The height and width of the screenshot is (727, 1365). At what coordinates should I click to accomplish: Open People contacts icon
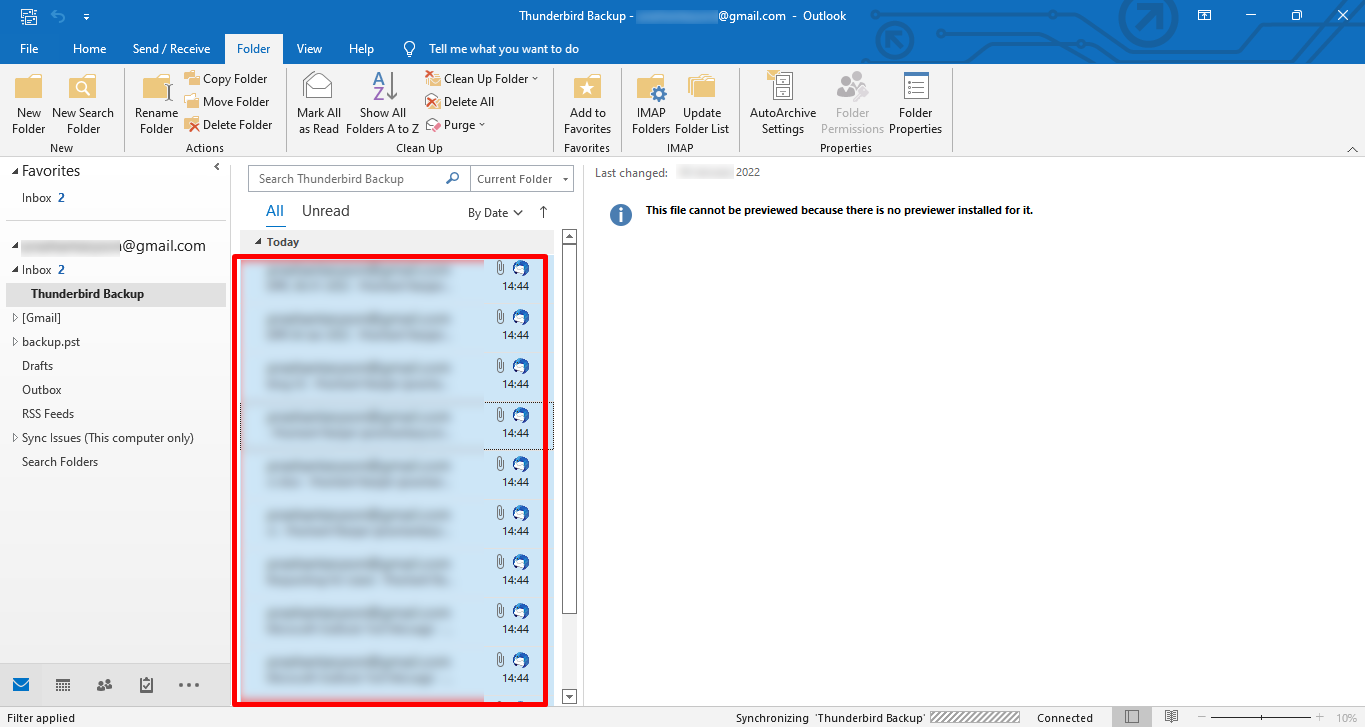[x=104, y=685]
